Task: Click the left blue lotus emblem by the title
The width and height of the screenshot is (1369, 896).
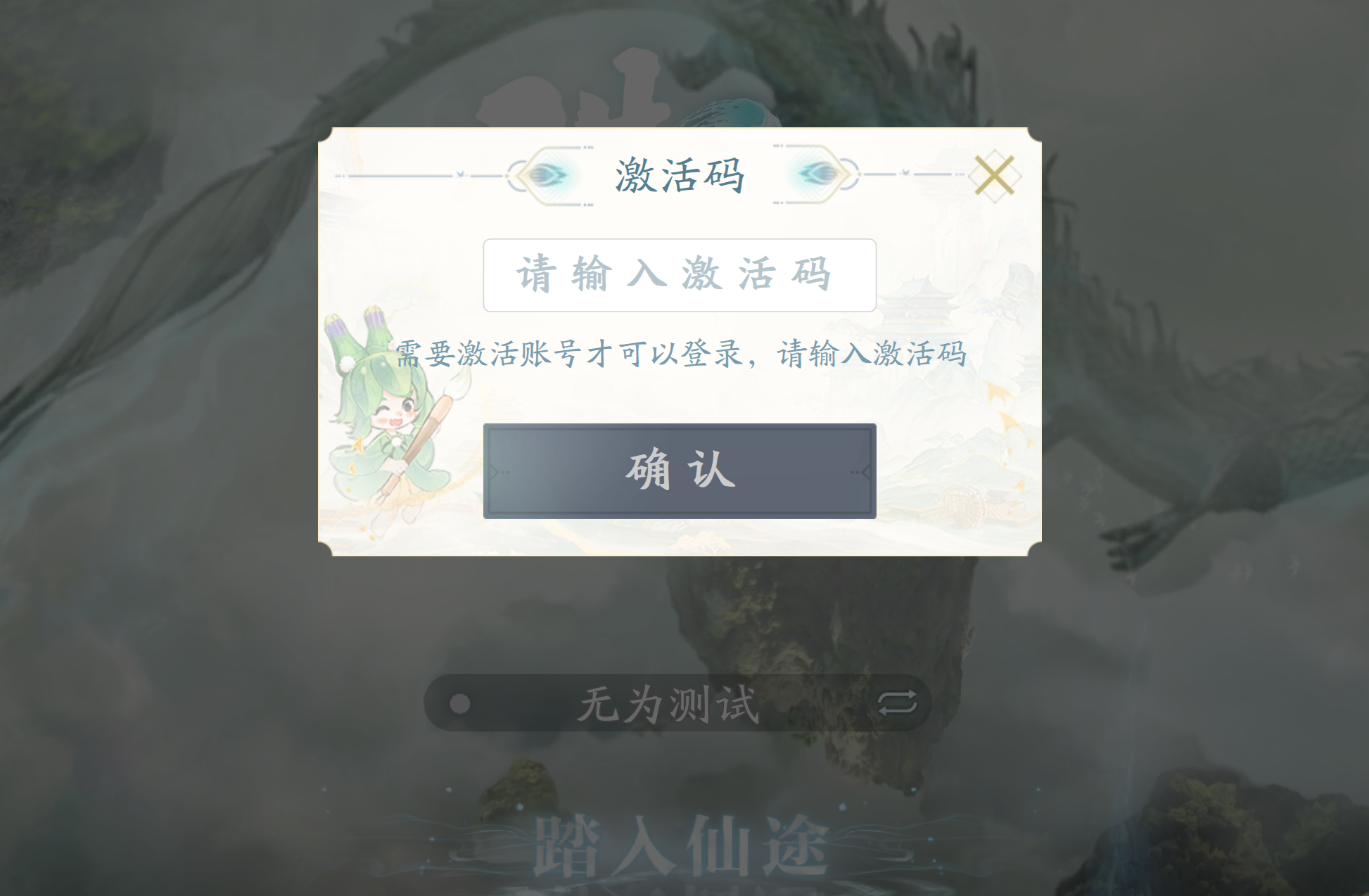Action: pyautogui.click(x=547, y=174)
